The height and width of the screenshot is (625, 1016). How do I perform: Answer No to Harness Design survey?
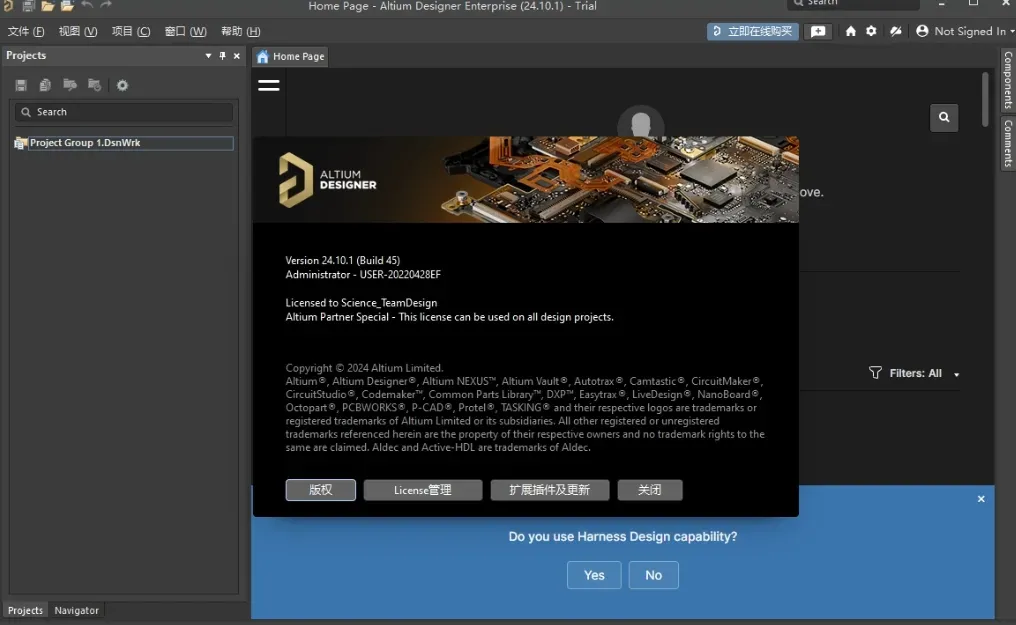click(654, 575)
